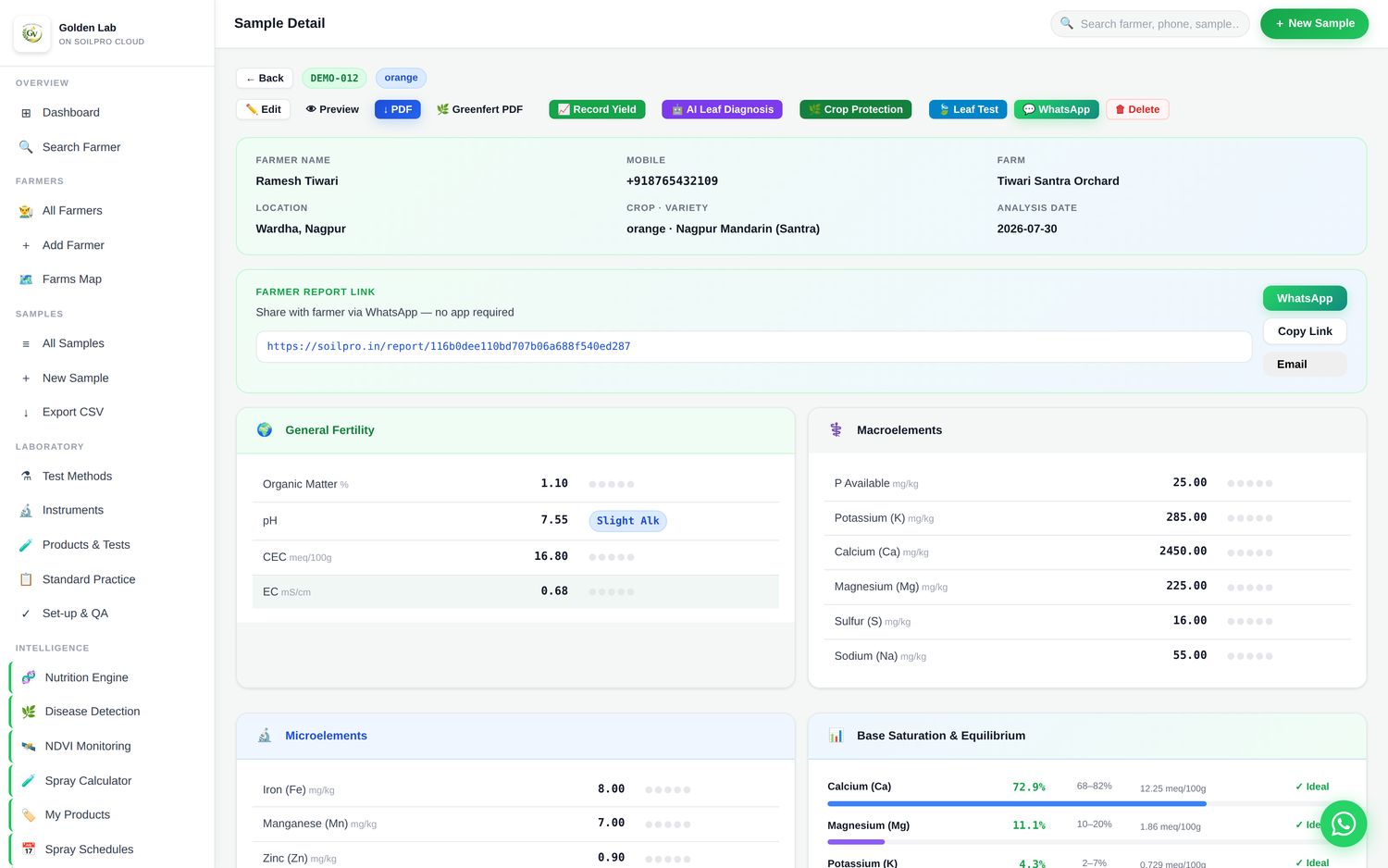Click the WhatsApp button in the action toolbar
The image size is (1388, 868).
[1057, 109]
